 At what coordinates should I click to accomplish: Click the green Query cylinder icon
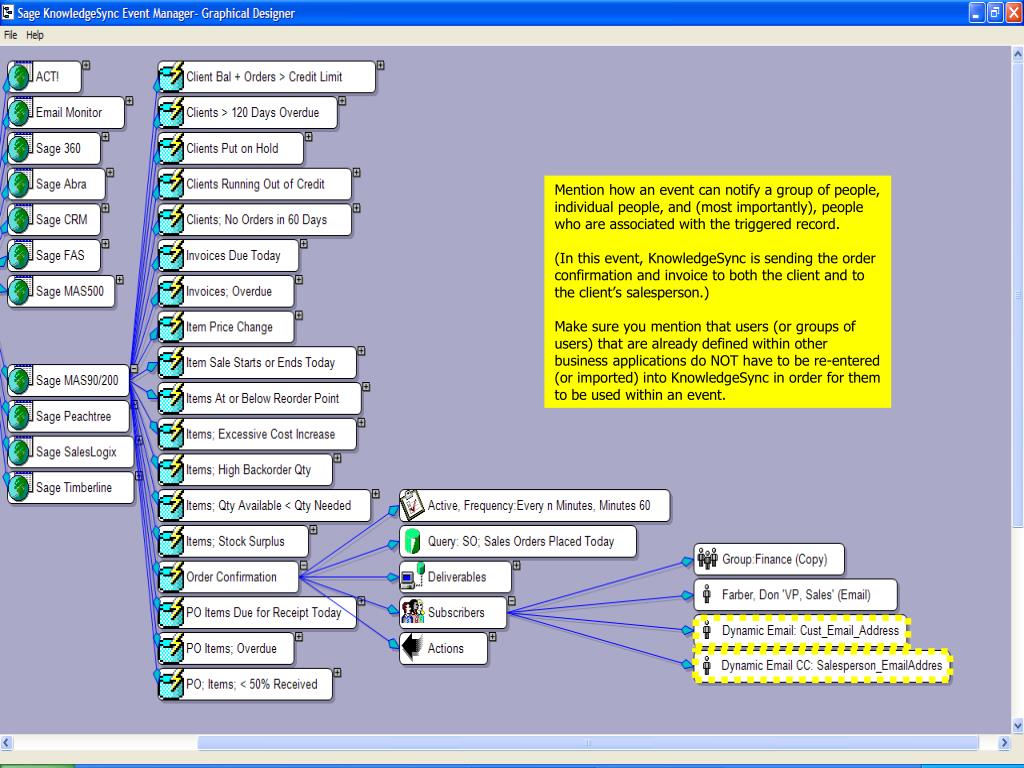[x=412, y=541]
